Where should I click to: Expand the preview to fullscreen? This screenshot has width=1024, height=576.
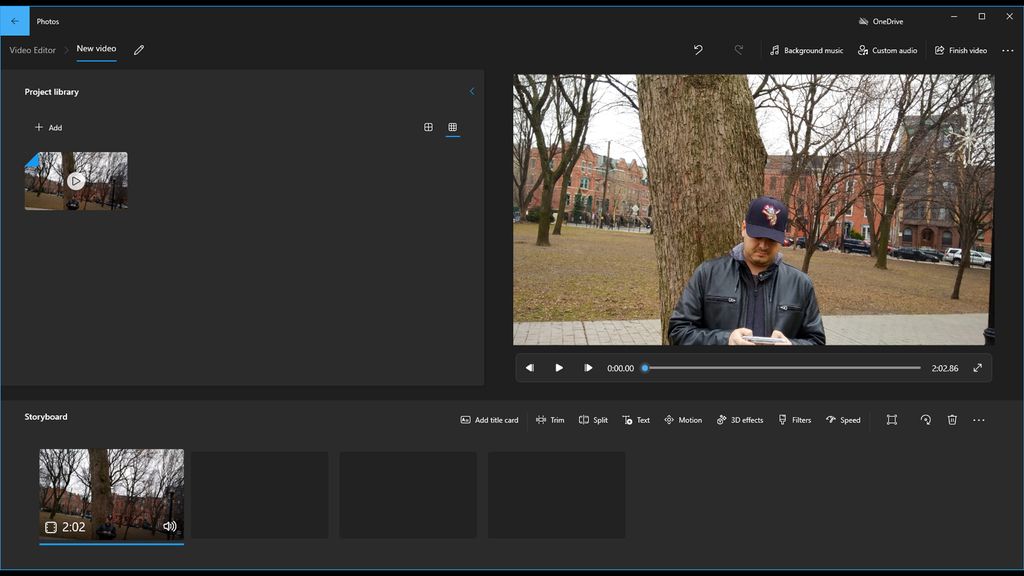coord(977,367)
